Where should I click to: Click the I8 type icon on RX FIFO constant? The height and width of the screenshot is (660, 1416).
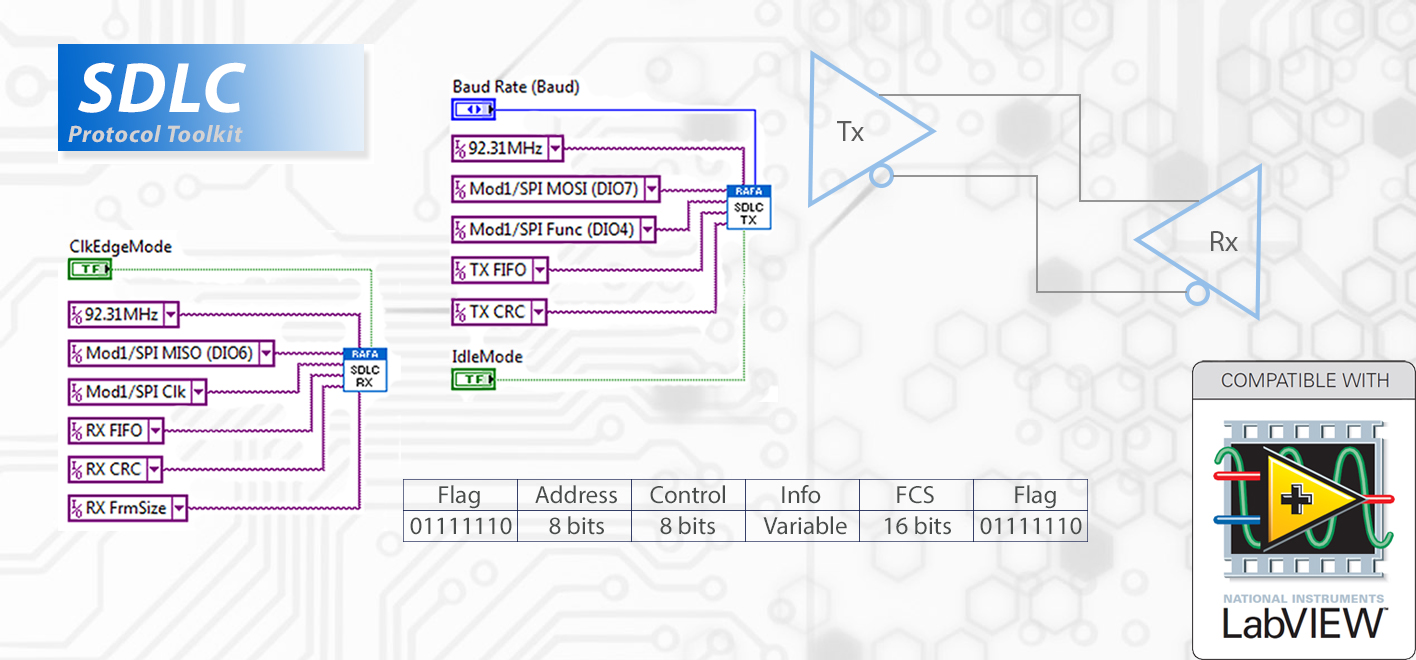pos(75,430)
